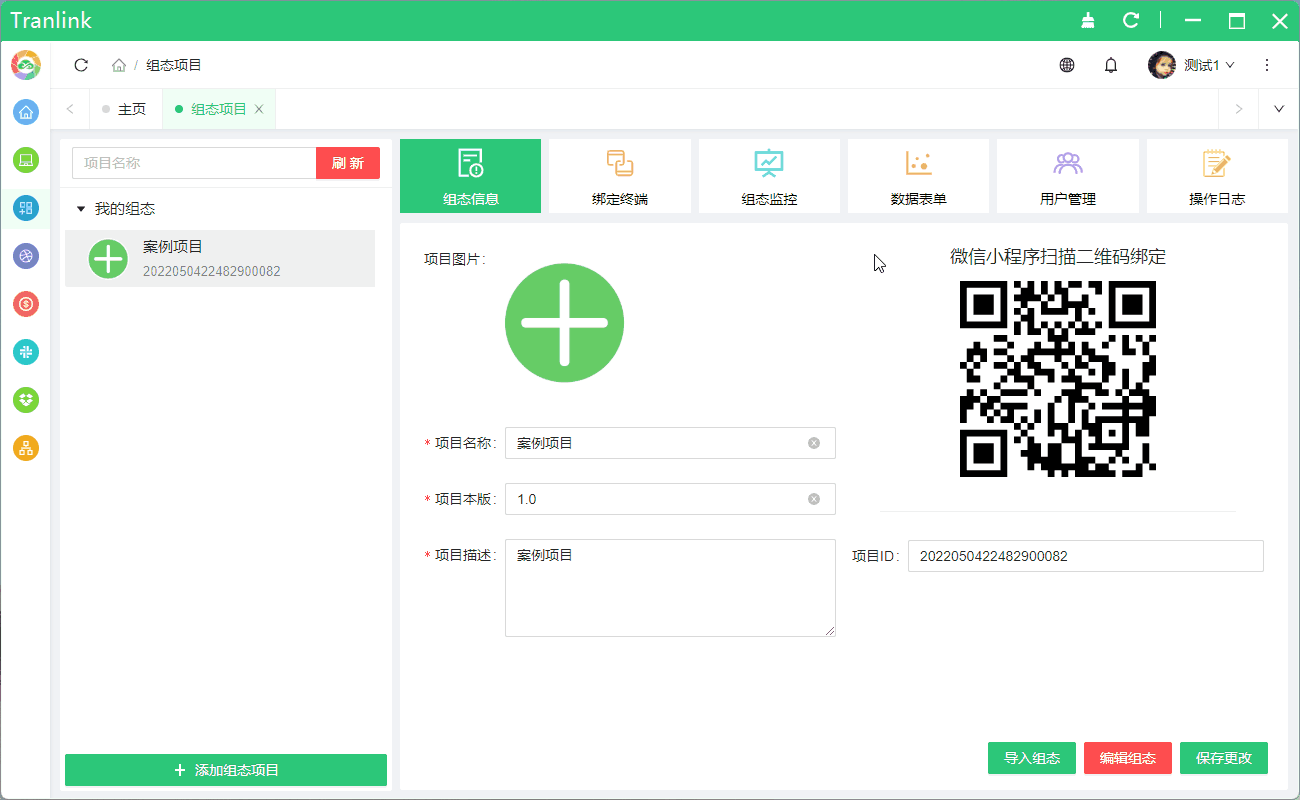Viewport: 1300px width, 800px height.
Task: Click the WeChat binding QR code
Action: (x=1058, y=378)
